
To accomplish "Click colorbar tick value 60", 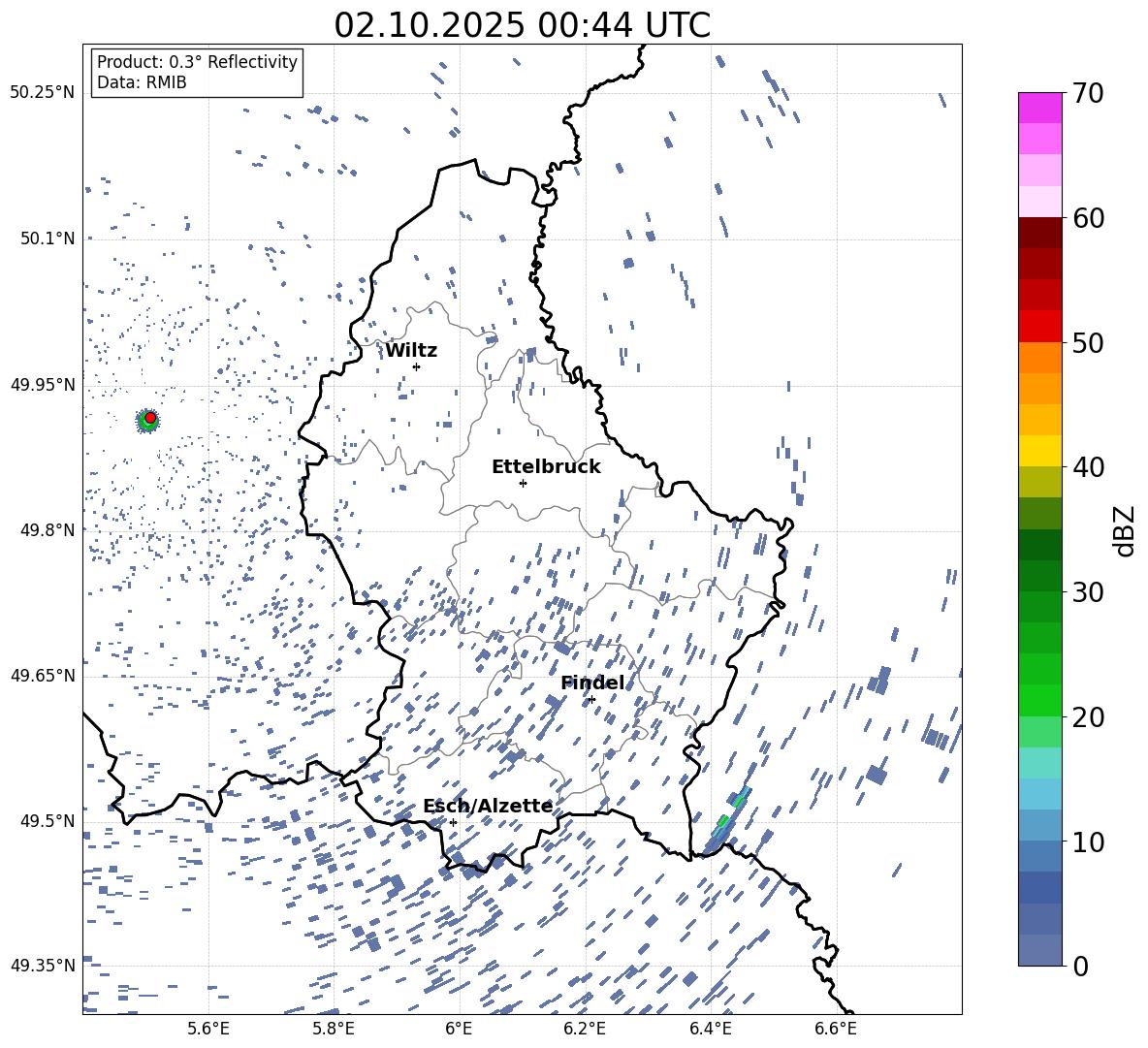I will click(x=1088, y=218).
